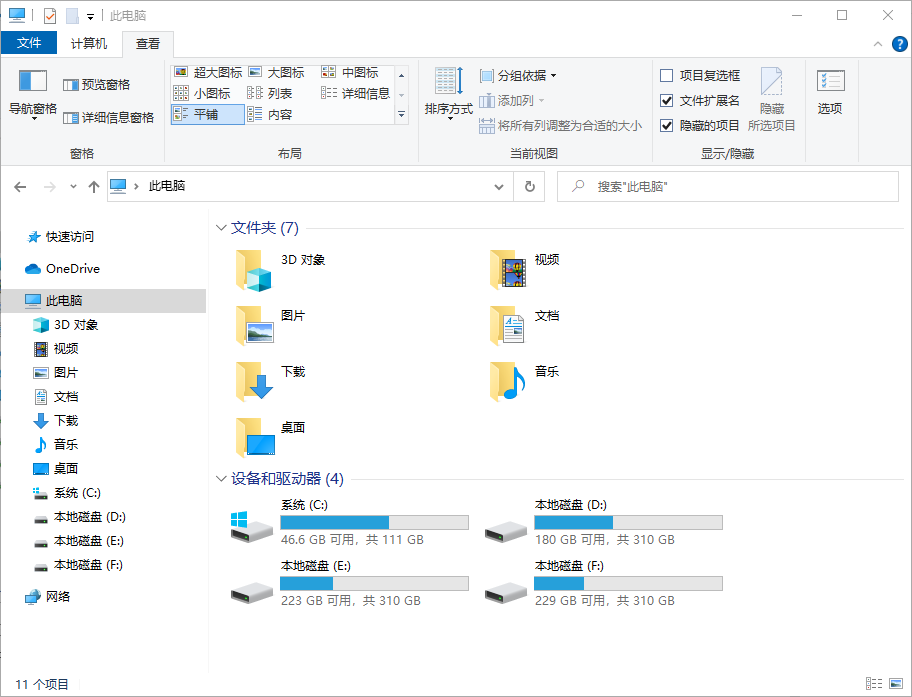Select 列表 layout
This screenshot has width=912, height=697.
pyautogui.click(x=269, y=93)
